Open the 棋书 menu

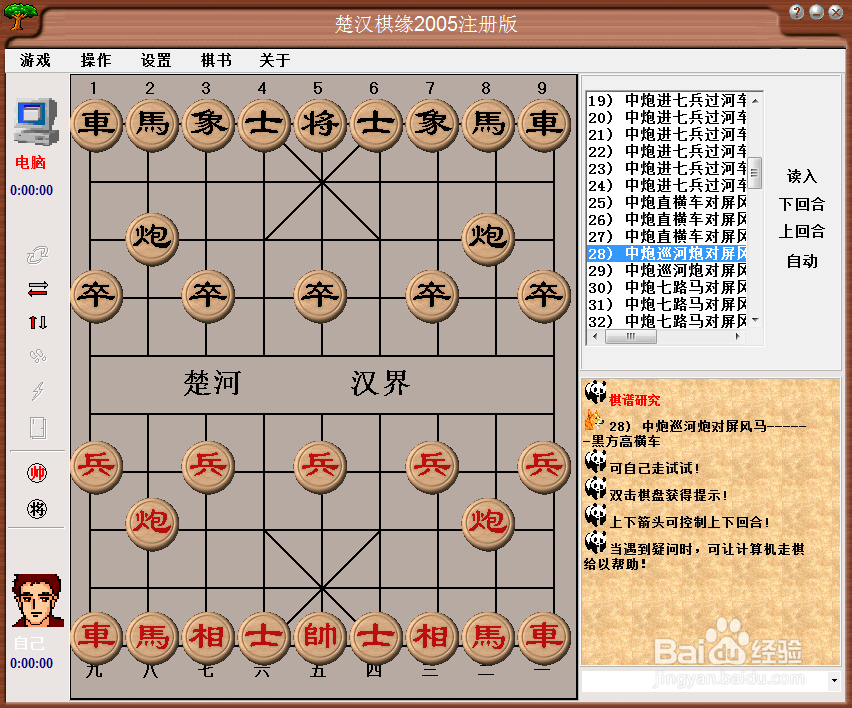[216, 60]
